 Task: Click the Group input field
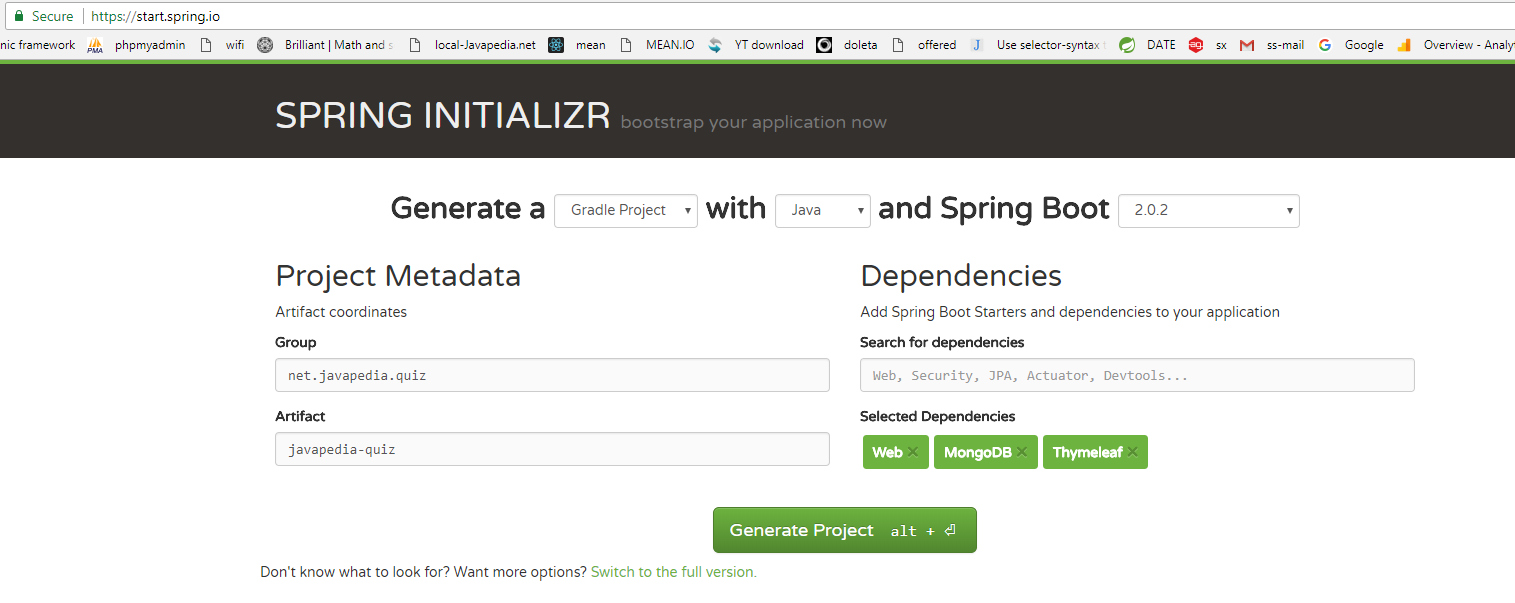coord(552,375)
